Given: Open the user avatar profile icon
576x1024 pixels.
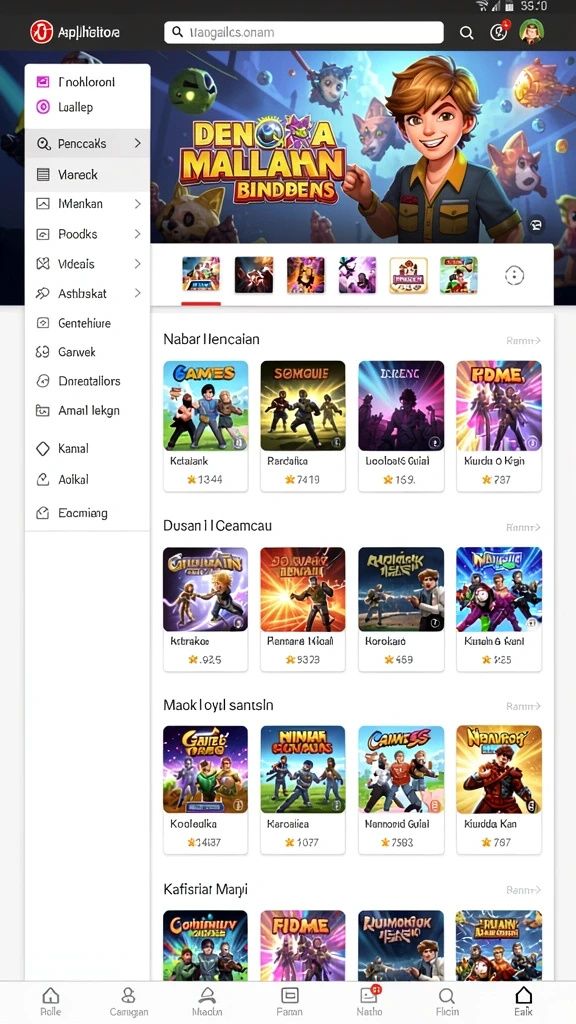Looking at the screenshot, I should 532,31.
